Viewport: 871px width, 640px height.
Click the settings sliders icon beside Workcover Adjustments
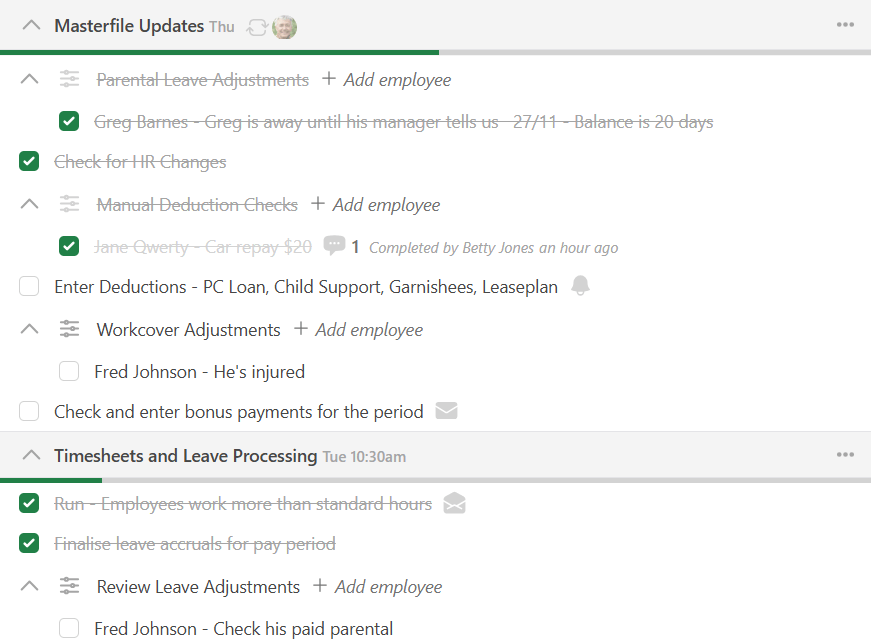pyautogui.click(x=69, y=329)
